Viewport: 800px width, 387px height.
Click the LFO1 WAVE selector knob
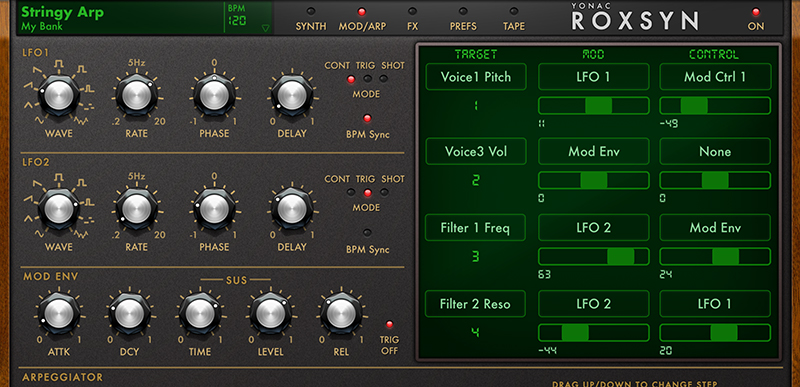click(x=58, y=95)
